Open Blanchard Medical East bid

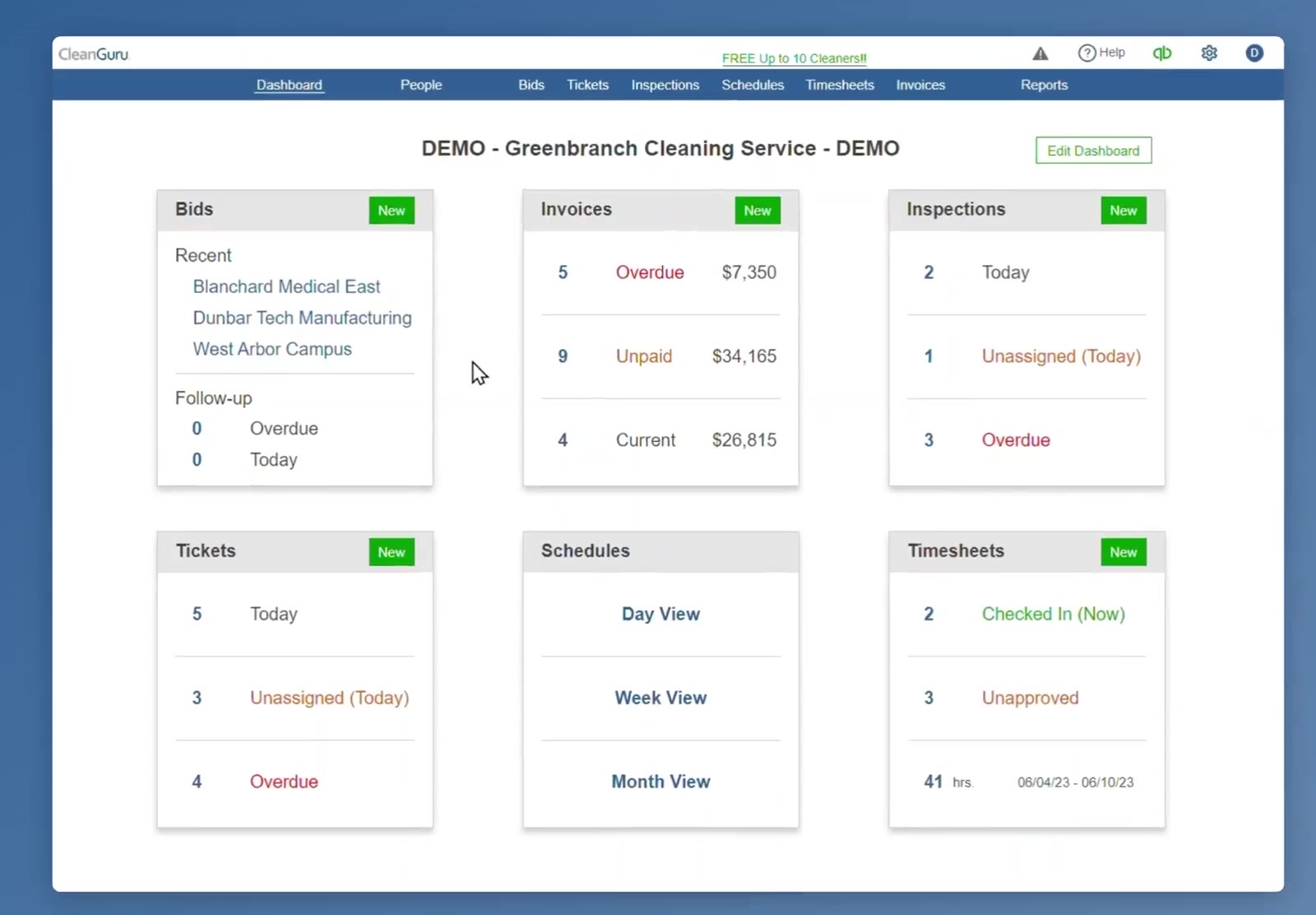coord(286,286)
